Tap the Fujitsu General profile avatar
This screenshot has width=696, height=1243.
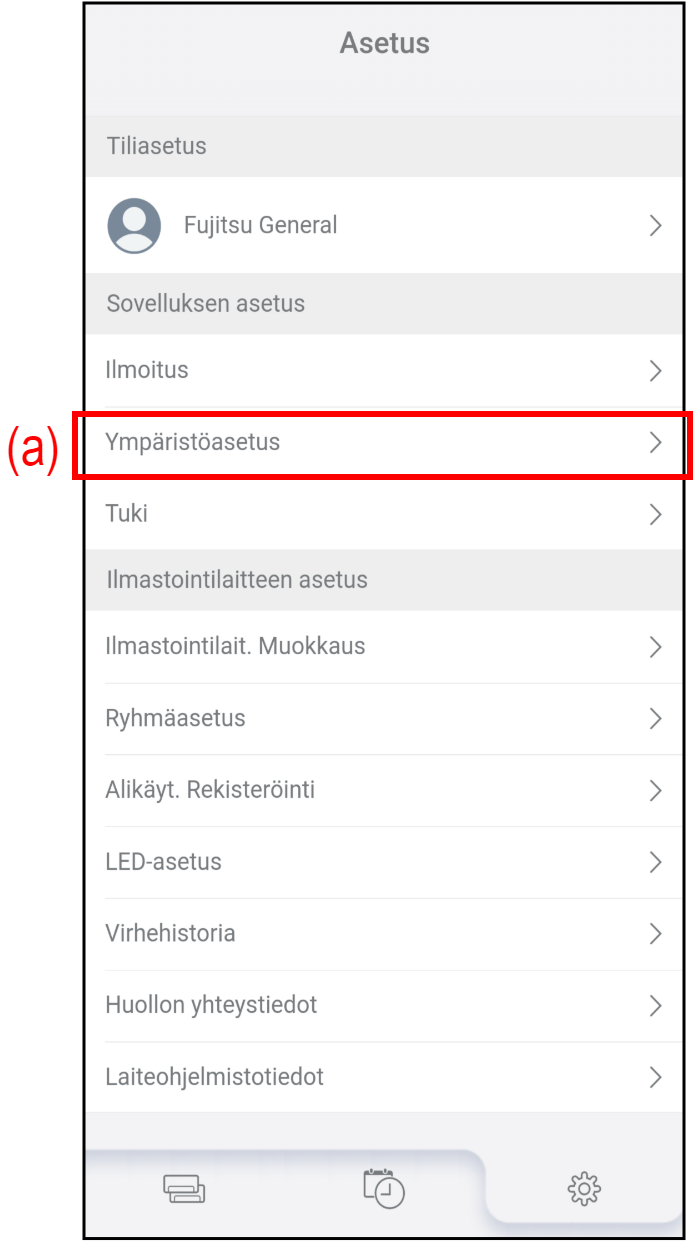point(134,225)
